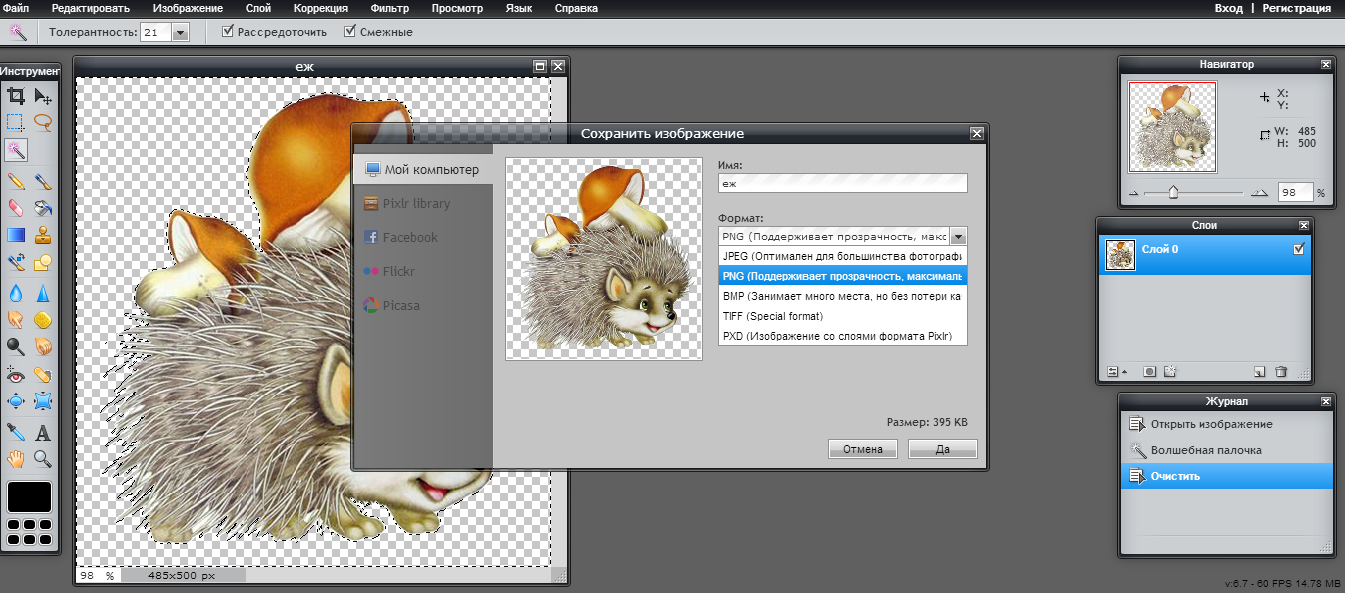
Task: Select the Color Replace tool
Action: point(16,262)
